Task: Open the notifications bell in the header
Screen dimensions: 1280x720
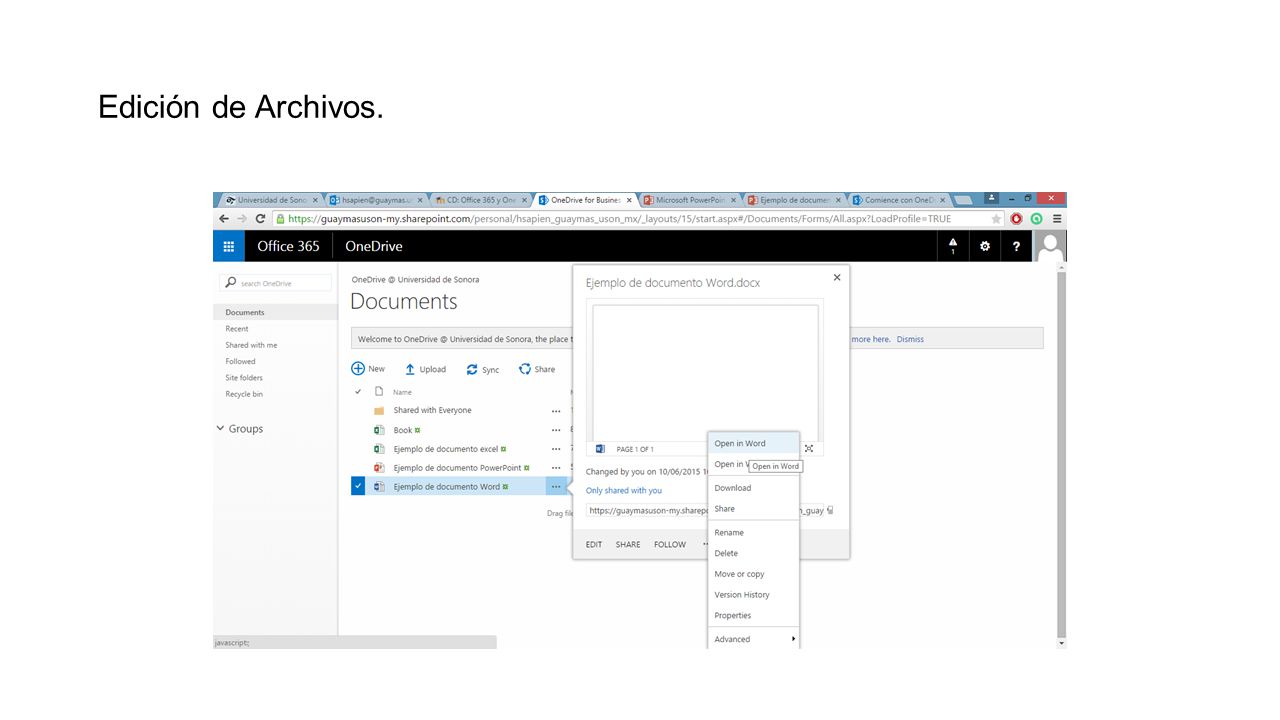Action: (x=952, y=245)
